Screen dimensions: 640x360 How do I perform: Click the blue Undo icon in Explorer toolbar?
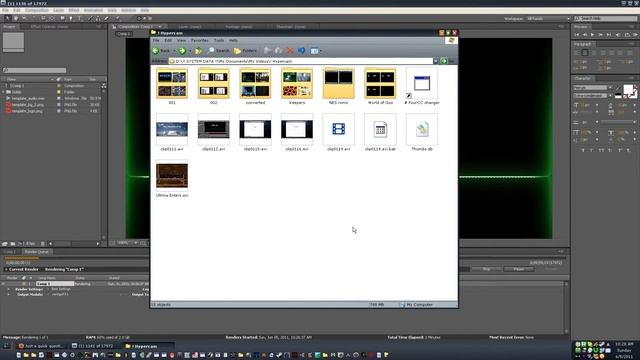click(x=301, y=51)
